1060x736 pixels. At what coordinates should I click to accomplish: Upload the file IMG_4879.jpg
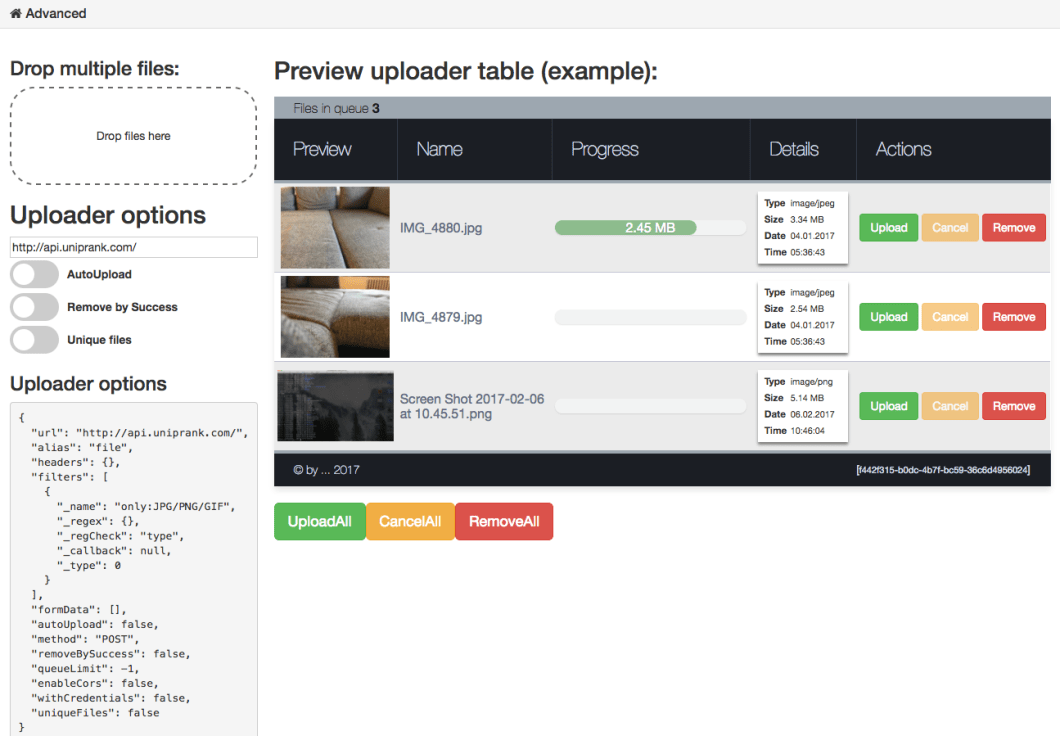point(888,316)
